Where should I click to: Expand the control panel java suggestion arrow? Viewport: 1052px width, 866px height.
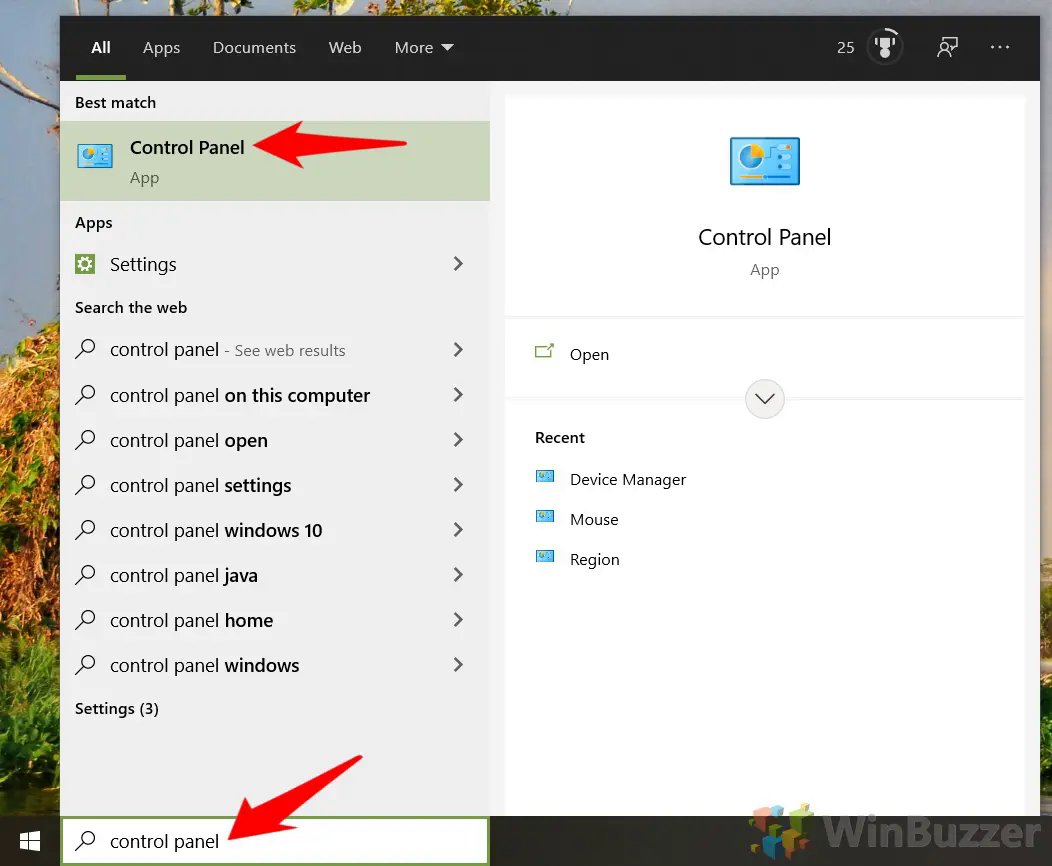click(458, 575)
